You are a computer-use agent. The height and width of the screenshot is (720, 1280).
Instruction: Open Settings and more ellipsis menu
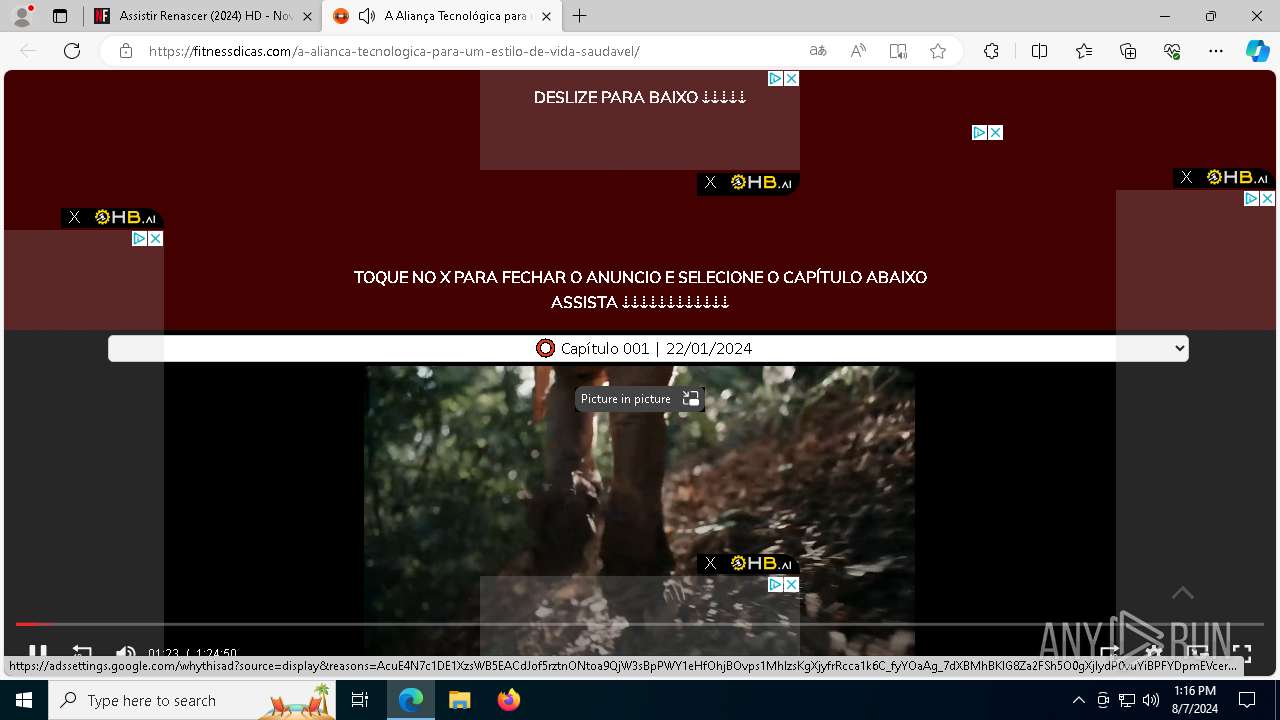point(1216,51)
